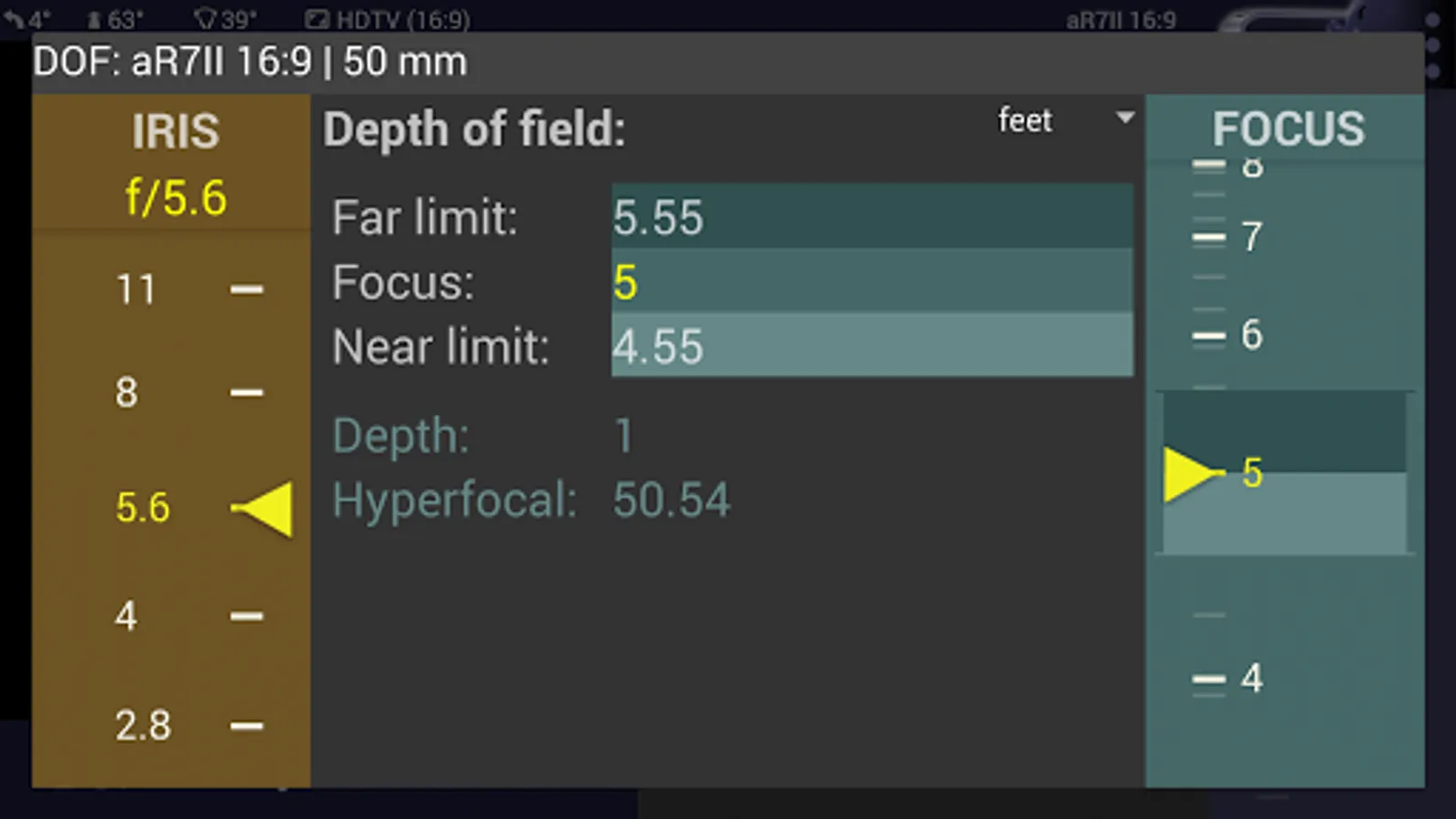Set focus distance to 7 feet

coord(1251,238)
